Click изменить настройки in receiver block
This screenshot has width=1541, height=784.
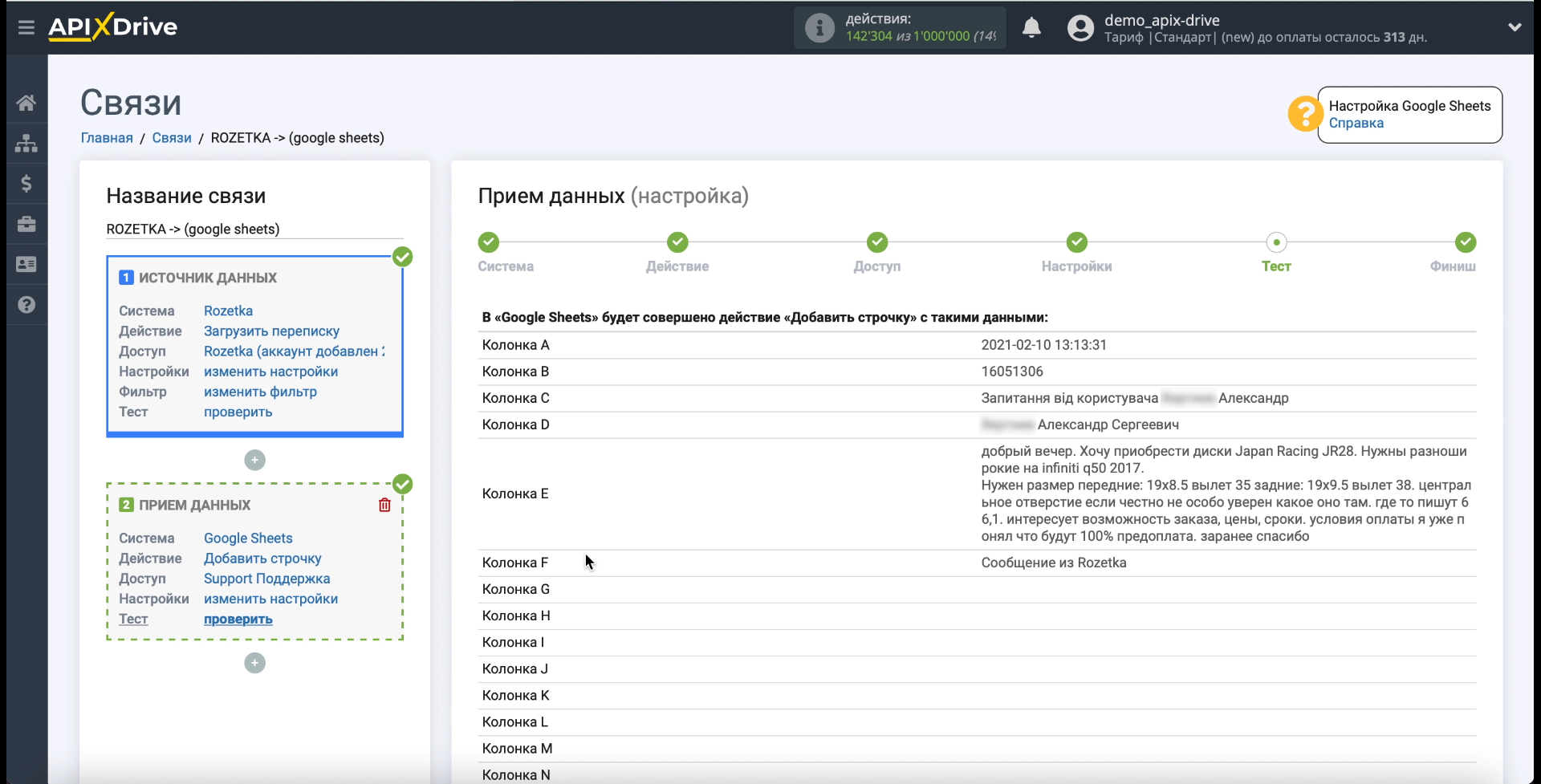point(270,599)
